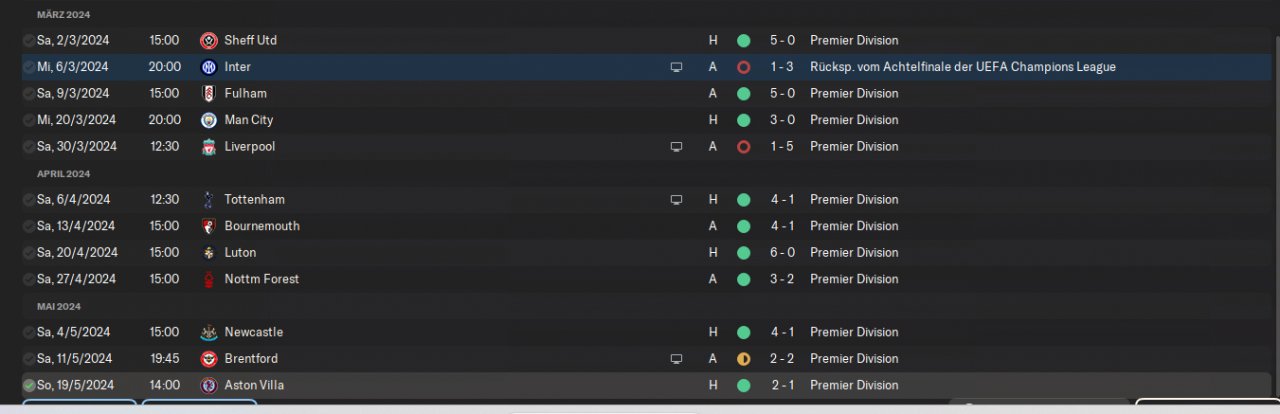Click the Man City club badge
Screen dimensions: 1280x414
point(208,120)
